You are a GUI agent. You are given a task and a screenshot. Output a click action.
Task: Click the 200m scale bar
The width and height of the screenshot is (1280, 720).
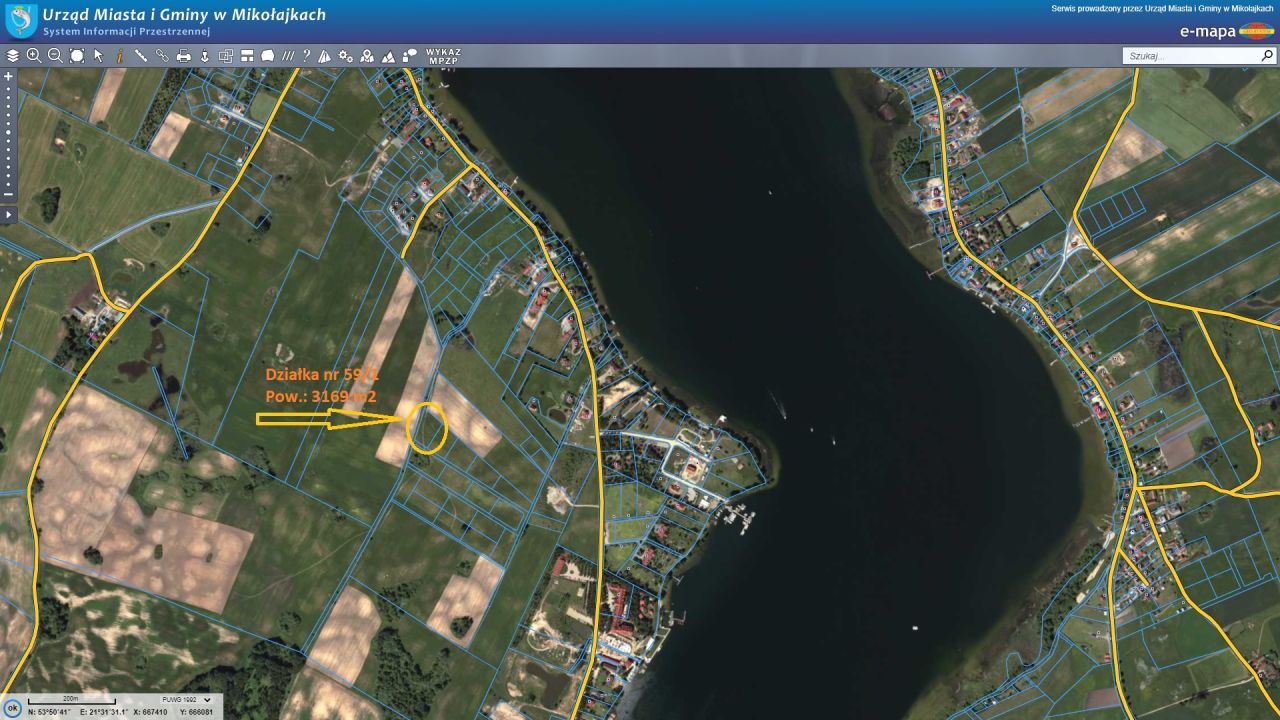(70, 700)
